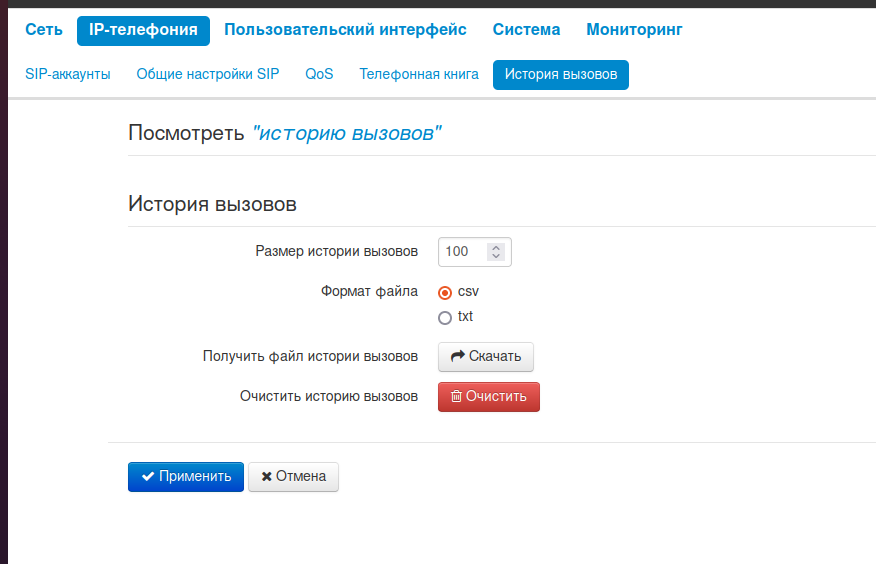876x564 pixels.
Task: Switch to the SIP-аккаунты tab
Action: (x=68, y=74)
